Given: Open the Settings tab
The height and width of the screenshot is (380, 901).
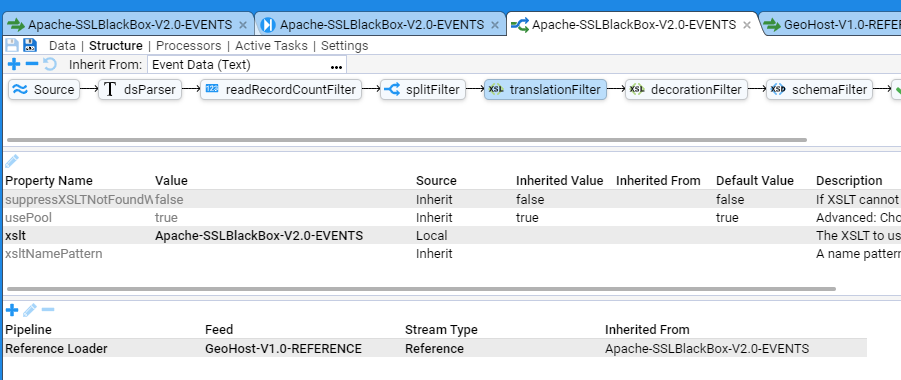Looking at the screenshot, I should click(345, 45).
